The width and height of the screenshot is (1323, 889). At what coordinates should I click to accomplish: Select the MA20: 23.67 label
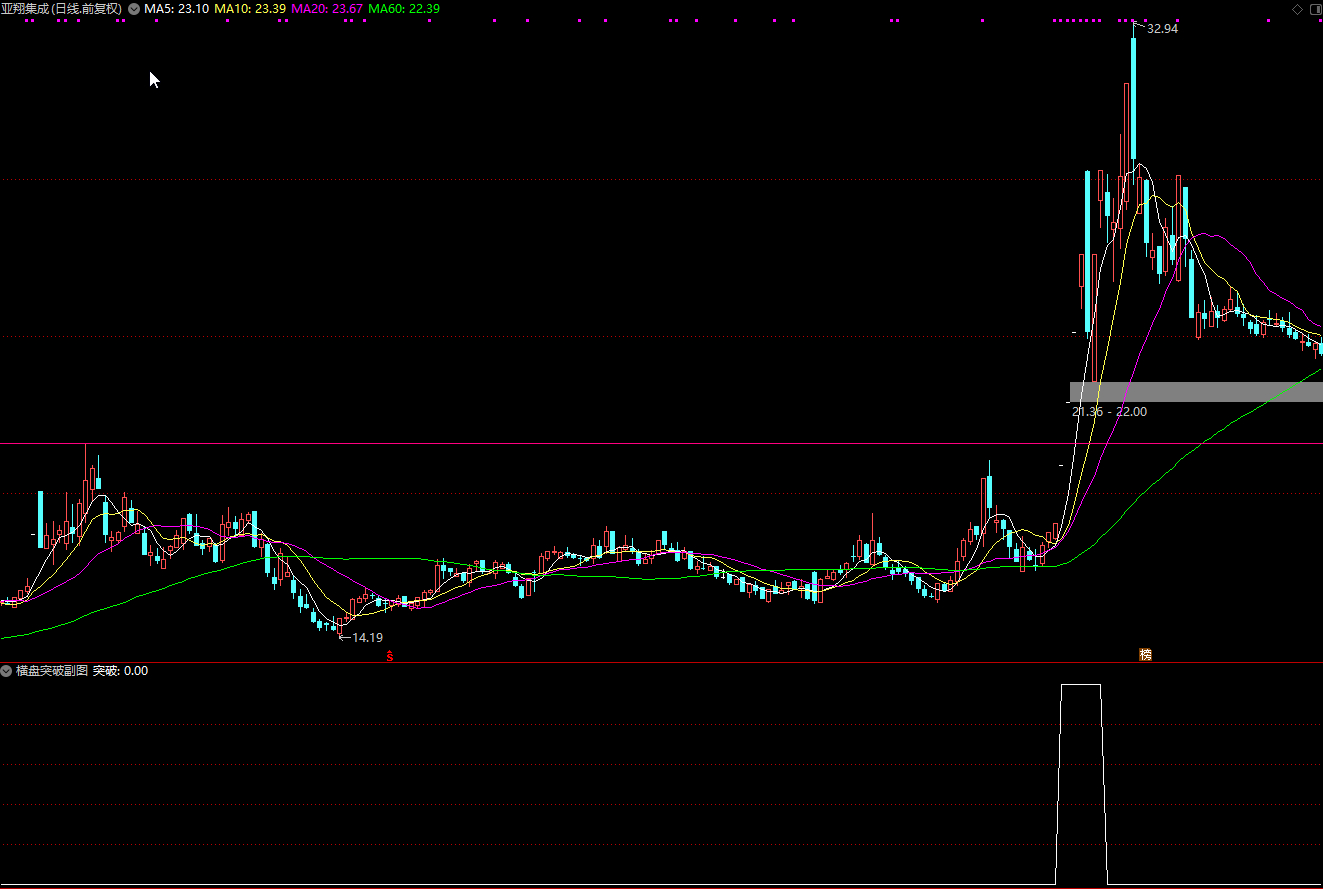click(x=327, y=8)
